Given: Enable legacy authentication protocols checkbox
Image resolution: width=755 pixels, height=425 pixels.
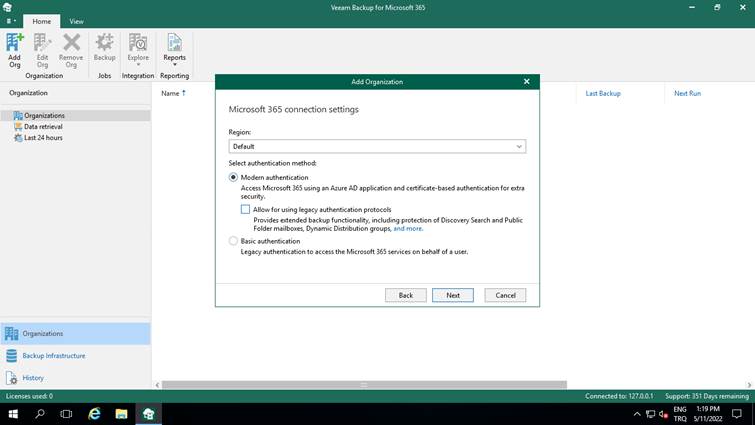Looking at the screenshot, I should click(246, 209).
